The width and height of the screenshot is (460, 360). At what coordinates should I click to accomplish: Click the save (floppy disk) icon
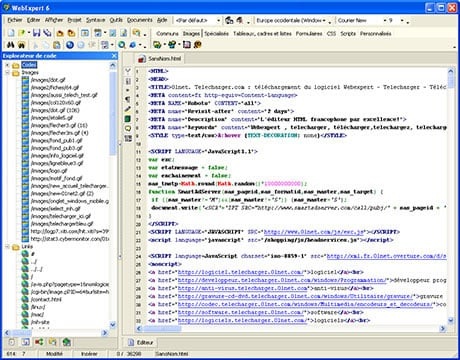pyautogui.click(x=37, y=33)
